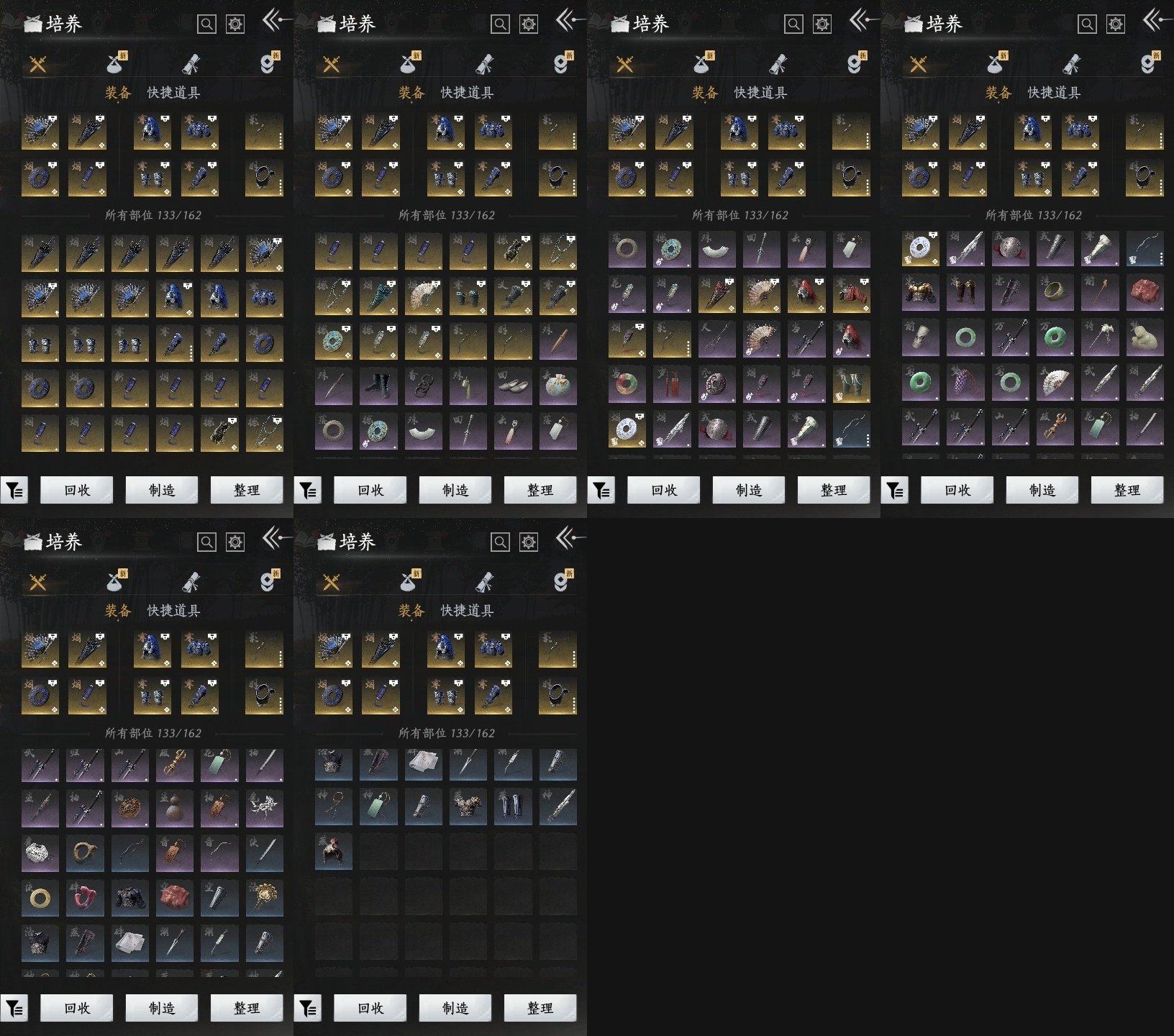Pick the white dragon ornament item

point(263,809)
